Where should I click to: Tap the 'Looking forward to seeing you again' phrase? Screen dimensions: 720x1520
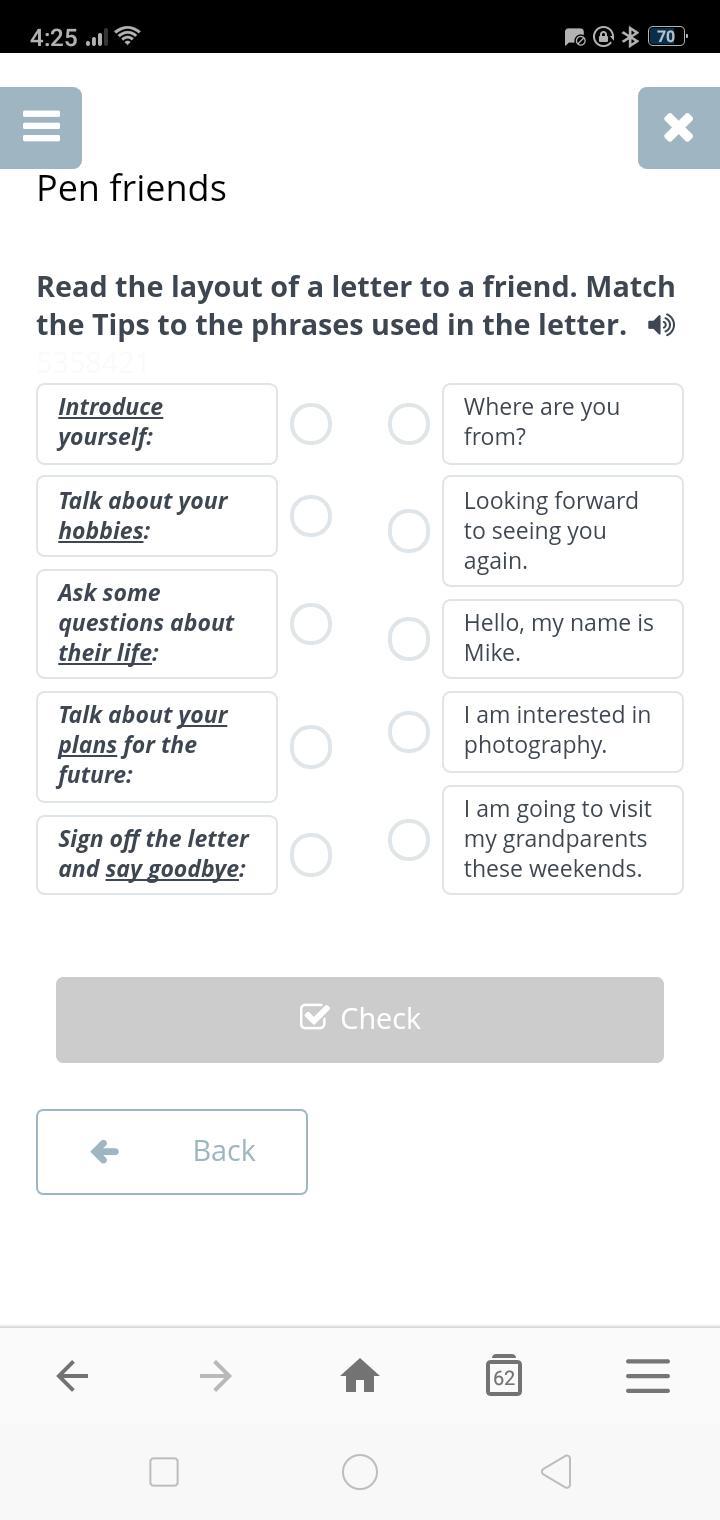pyautogui.click(x=562, y=531)
